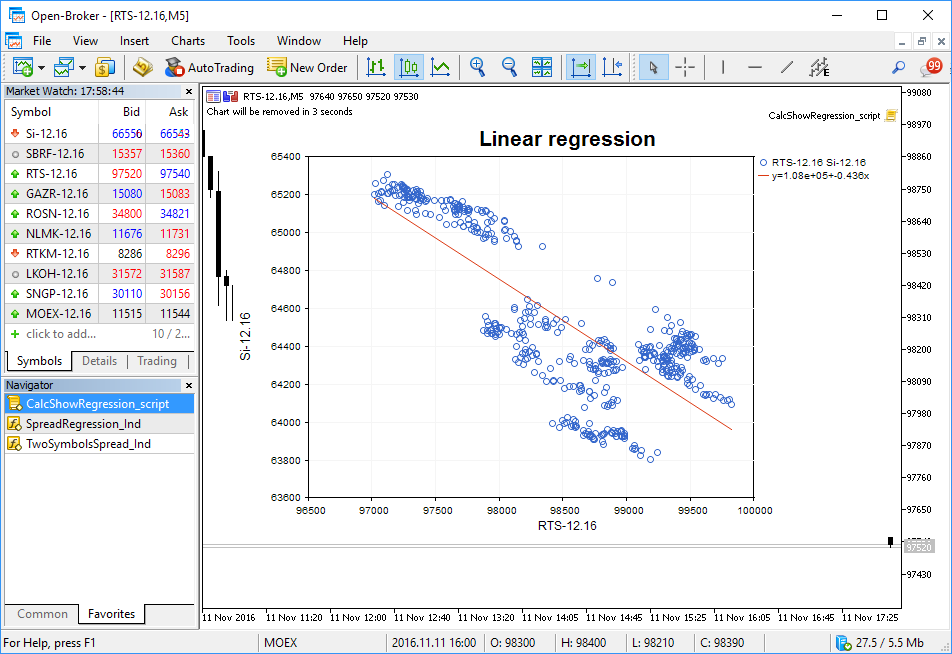This screenshot has height=654, width=952.
Task: Select the GAZR-12.16 symbol row
Action: click(x=100, y=194)
